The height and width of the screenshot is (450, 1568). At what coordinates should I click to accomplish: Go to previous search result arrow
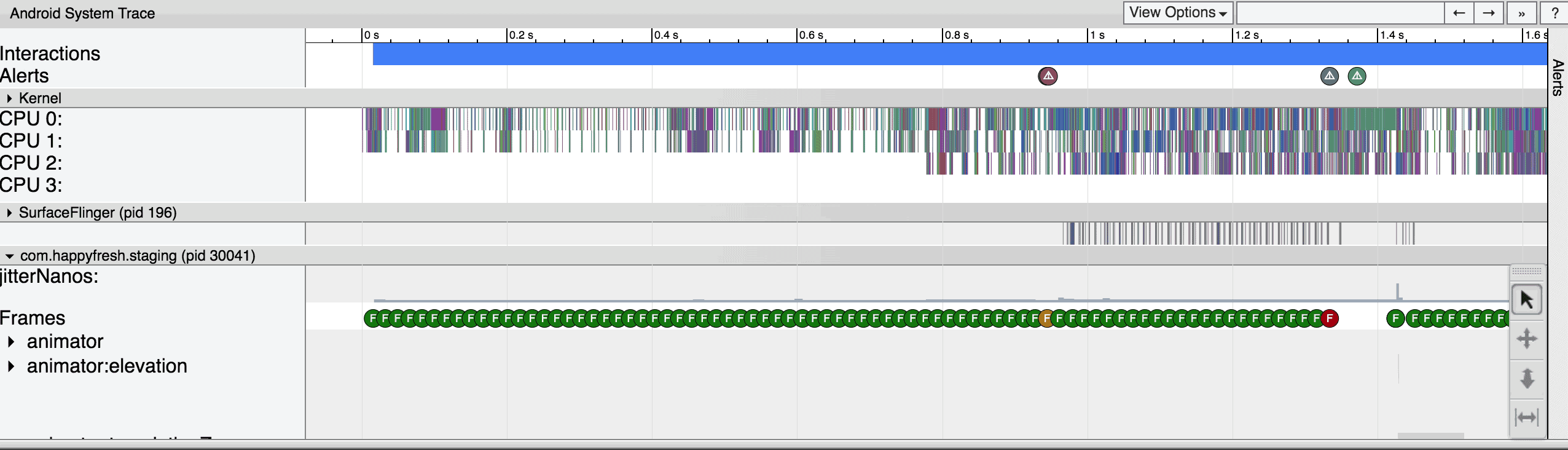tap(1459, 13)
